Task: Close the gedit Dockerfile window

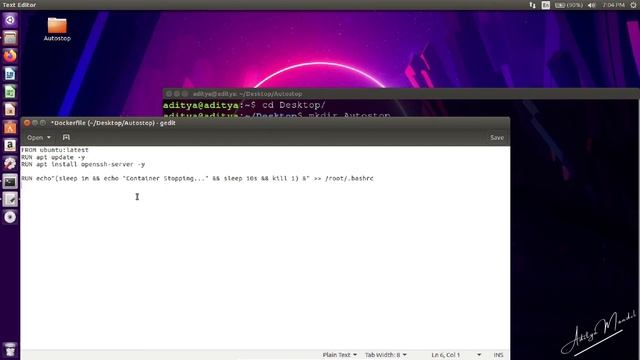Action: point(27,122)
